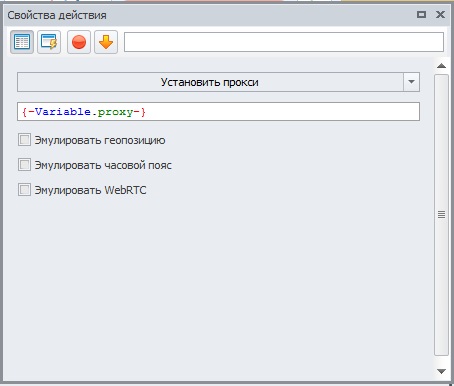Image resolution: width=454 pixels, height=386 pixels.
Task: Click the orange down arrow icon
Action: pos(106,42)
